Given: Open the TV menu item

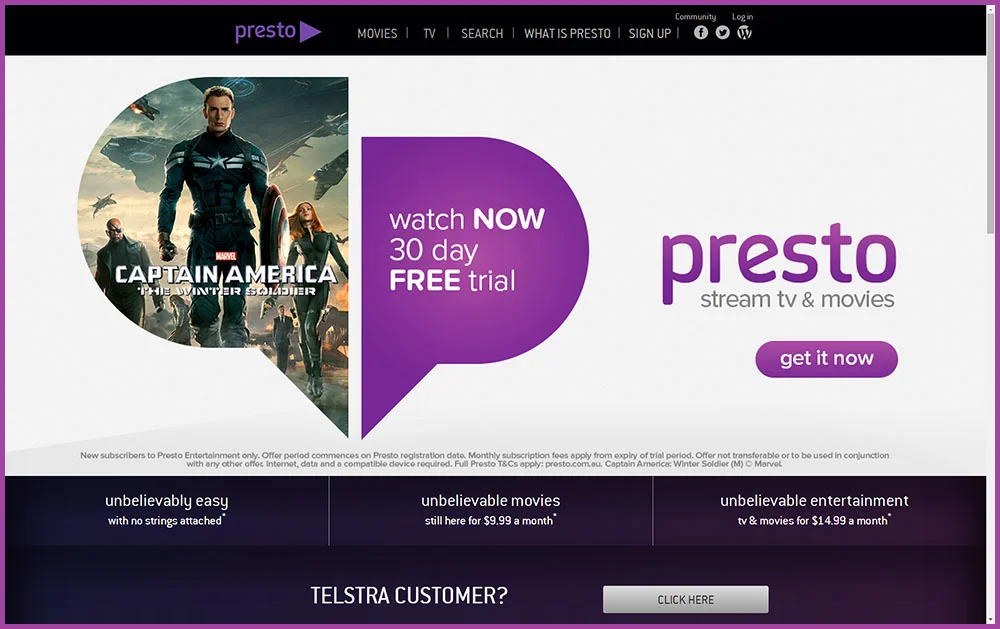Looking at the screenshot, I should (429, 34).
